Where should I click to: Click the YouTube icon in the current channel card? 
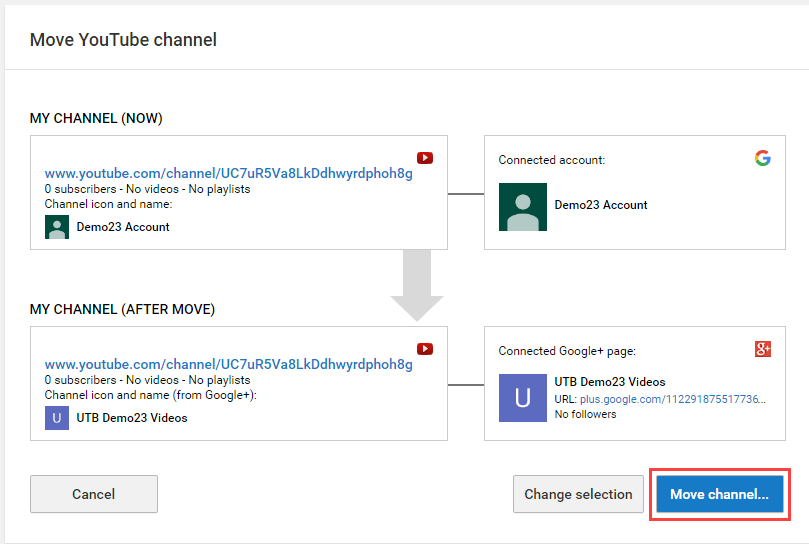click(425, 158)
